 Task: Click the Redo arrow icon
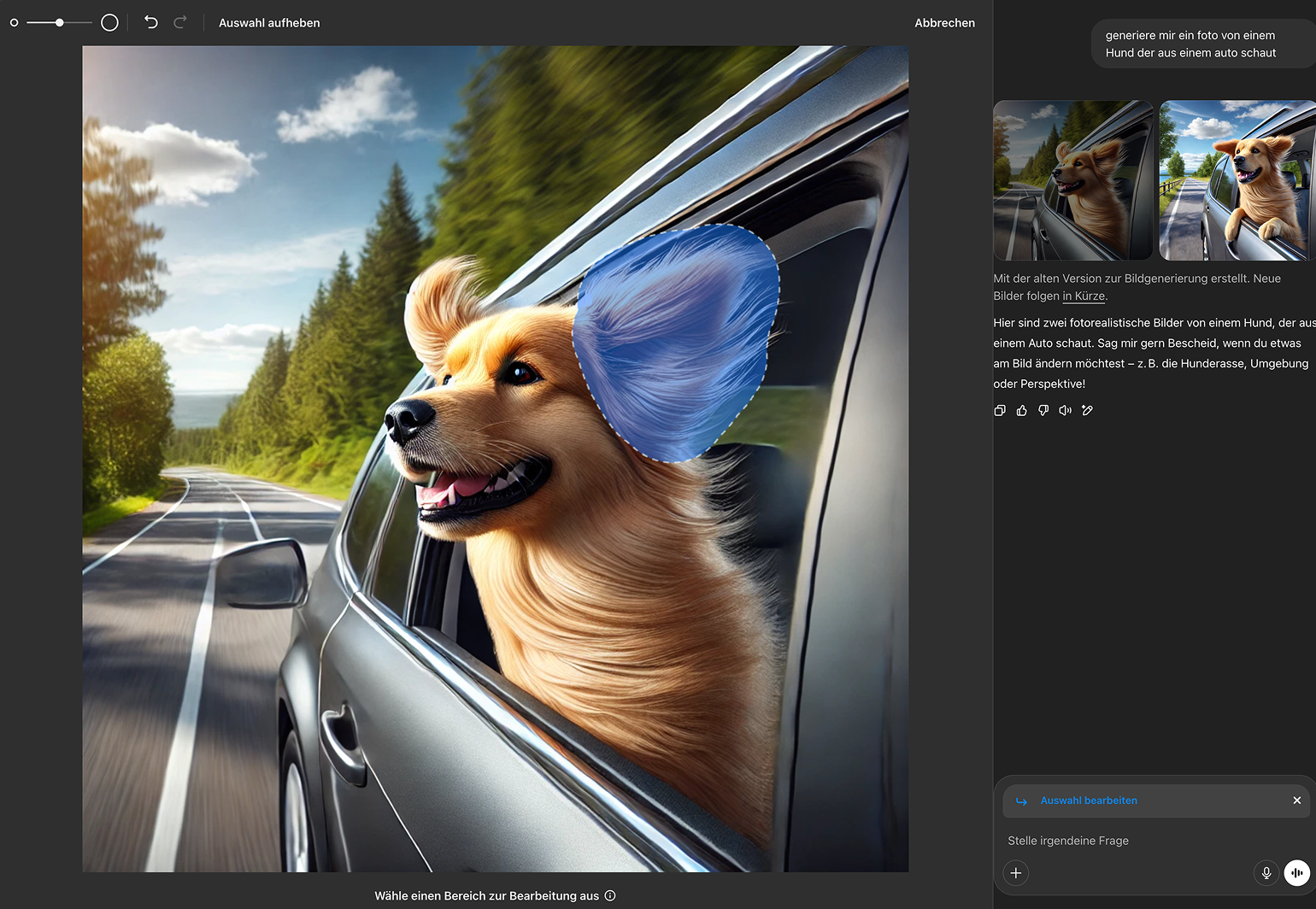(x=180, y=22)
